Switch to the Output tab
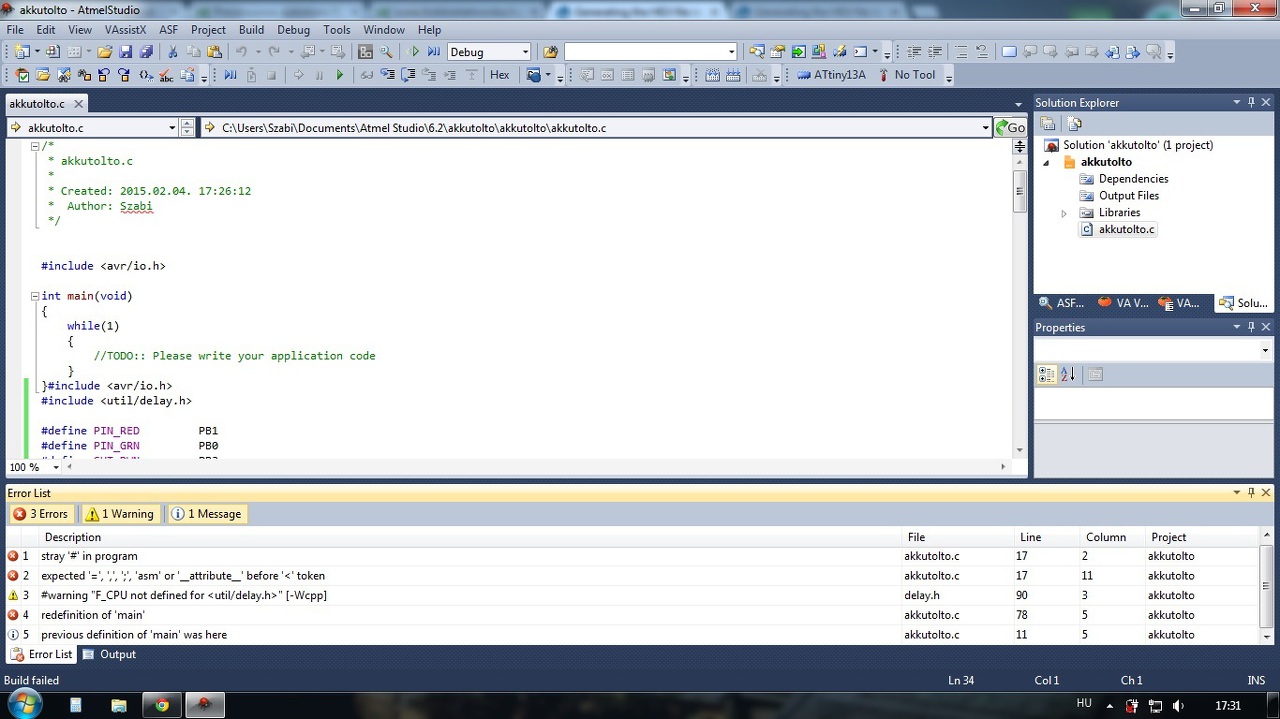Viewport: 1280px width, 719px height. (x=109, y=655)
